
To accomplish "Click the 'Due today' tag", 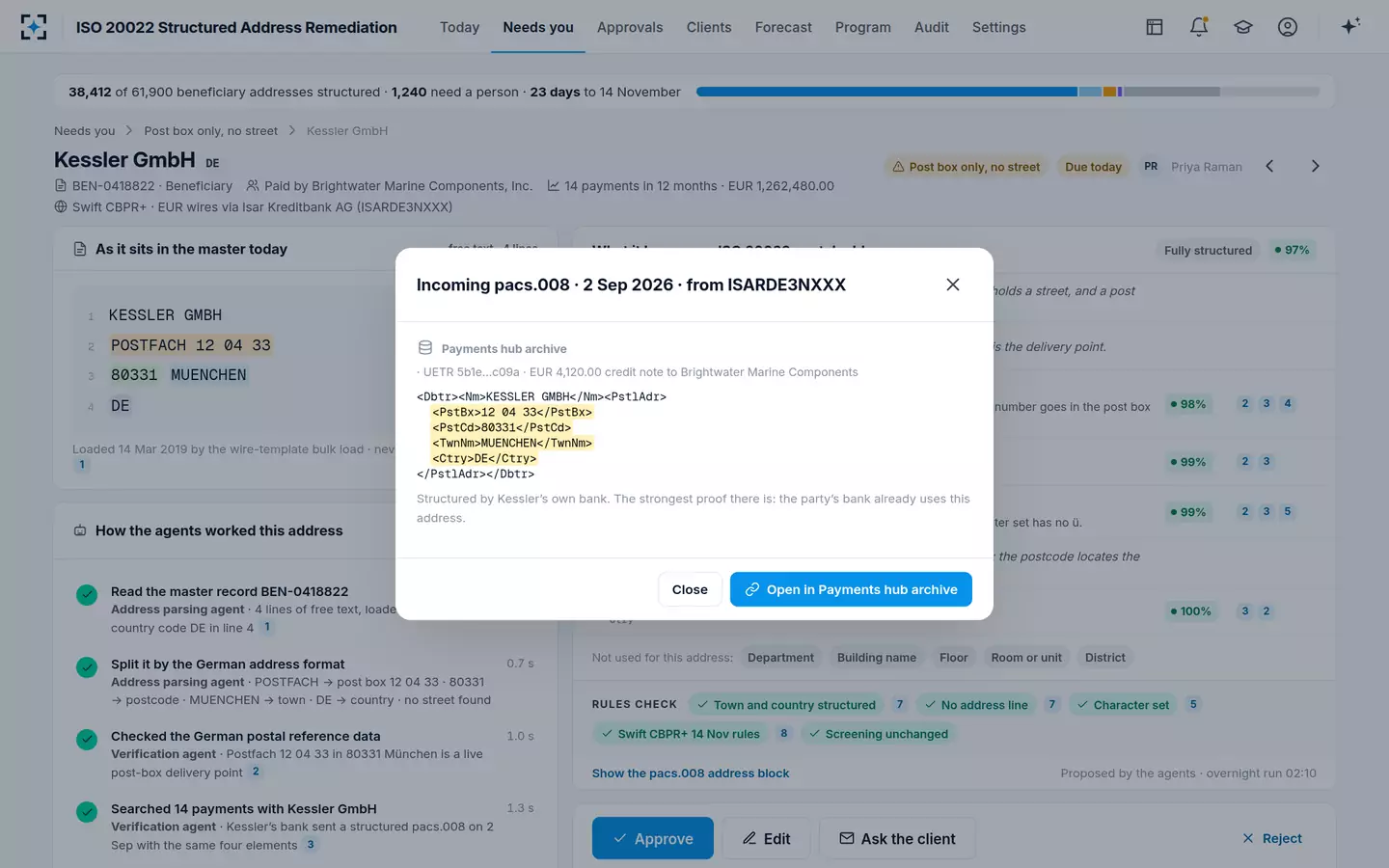I will point(1093,166).
